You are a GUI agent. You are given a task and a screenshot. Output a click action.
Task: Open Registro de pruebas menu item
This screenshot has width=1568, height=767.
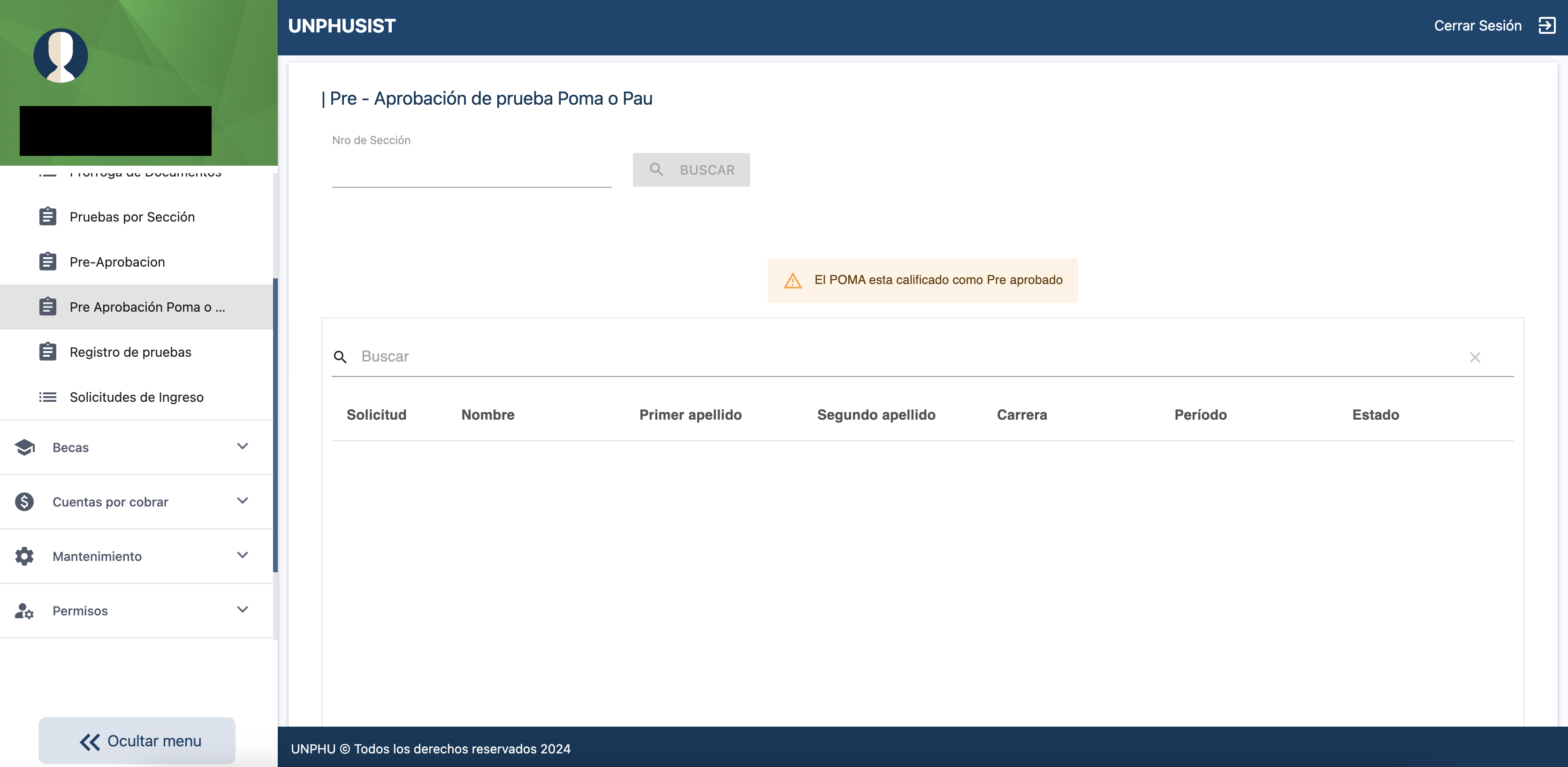130,352
